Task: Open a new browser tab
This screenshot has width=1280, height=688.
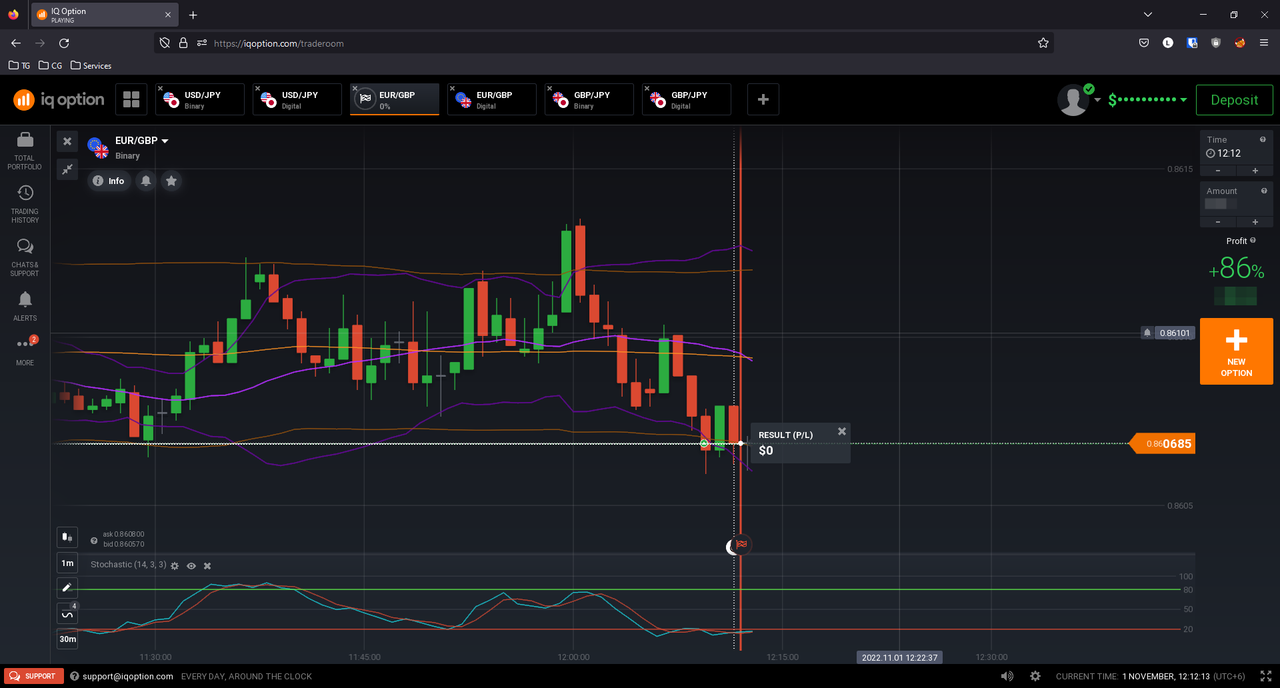Action: pos(193,15)
